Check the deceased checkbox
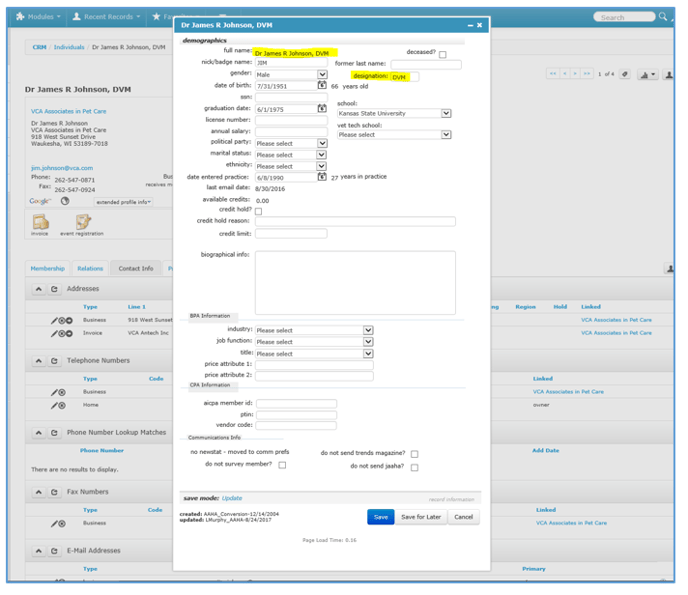The height and width of the screenshot is (595, 688). coord(443,54)
